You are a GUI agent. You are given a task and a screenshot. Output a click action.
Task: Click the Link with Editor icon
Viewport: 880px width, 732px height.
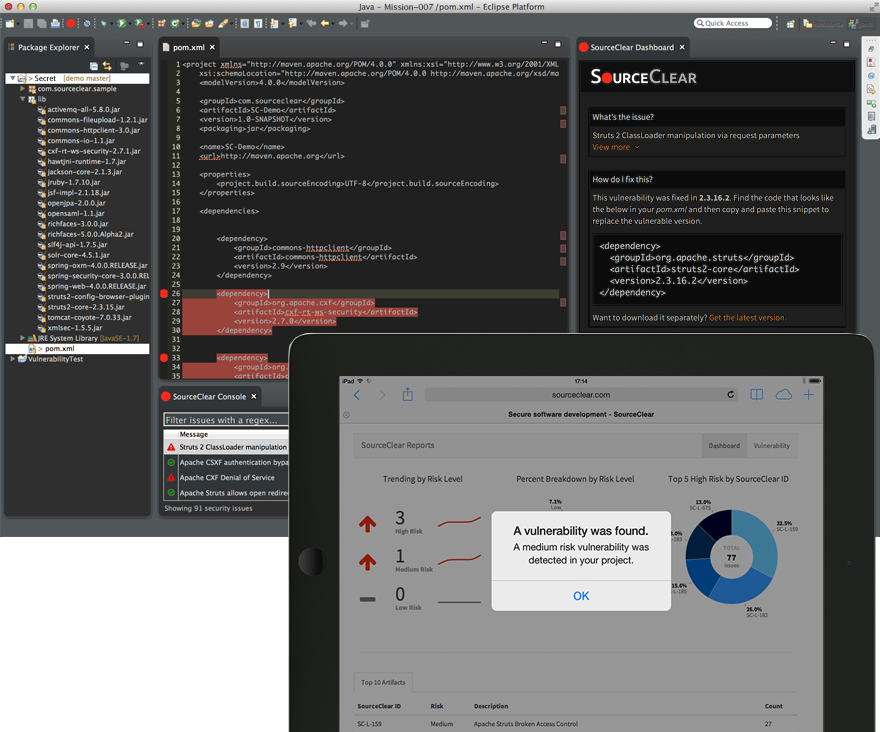click(x=107, y=65)
